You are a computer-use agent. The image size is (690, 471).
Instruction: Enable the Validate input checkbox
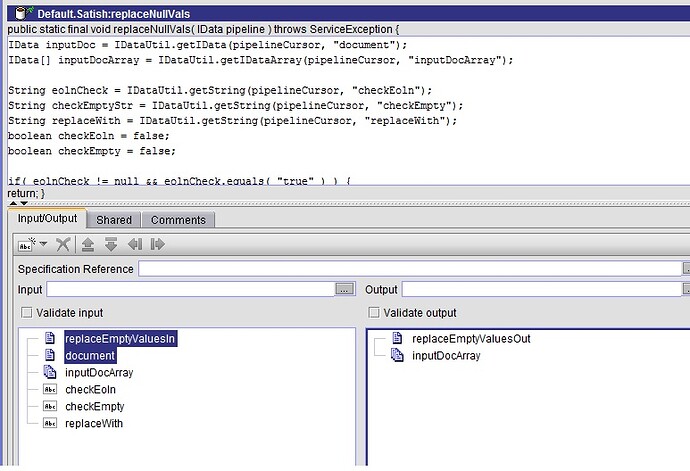coord(27,313)
